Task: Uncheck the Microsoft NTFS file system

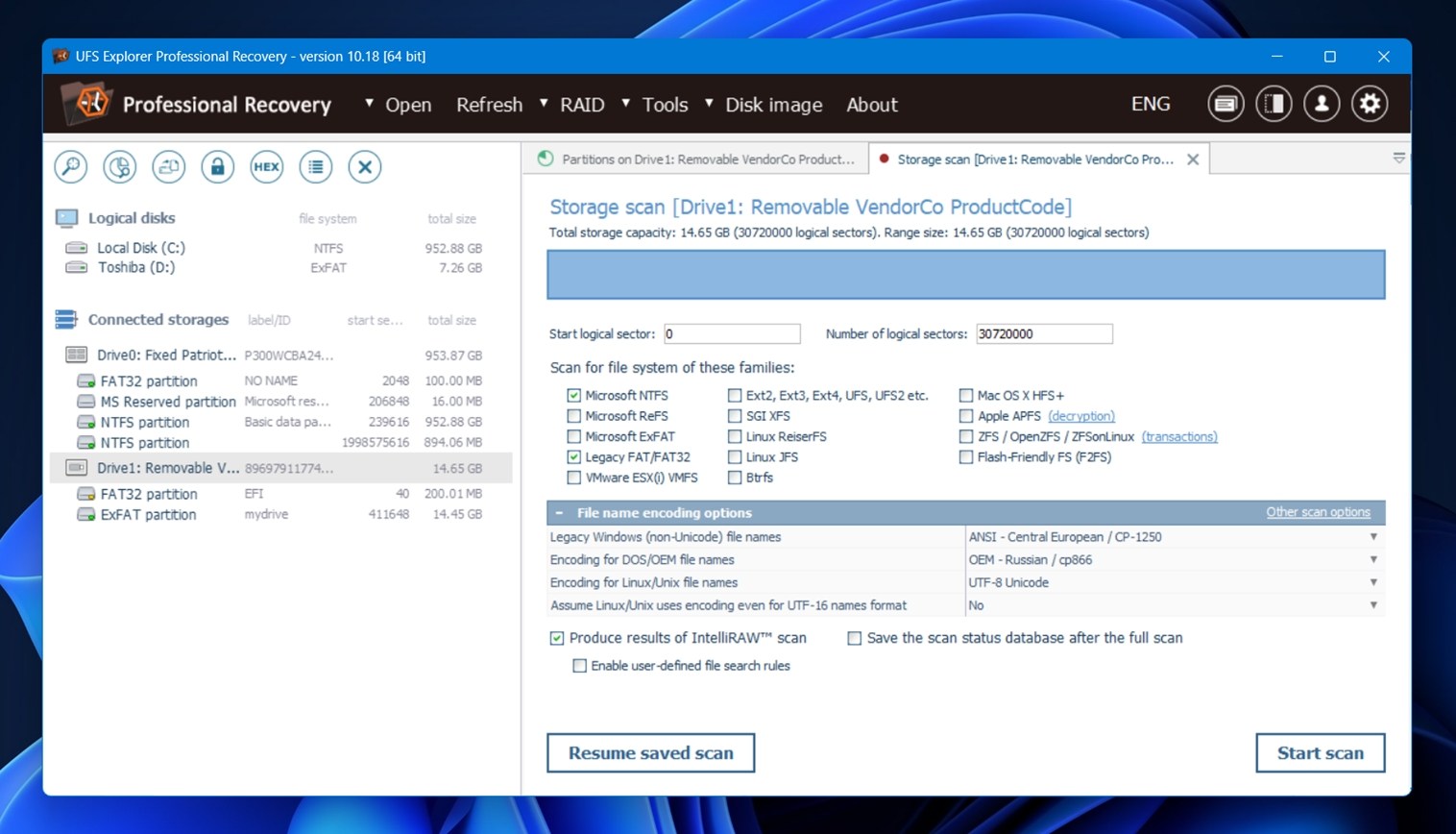Action: pos(574,396)
